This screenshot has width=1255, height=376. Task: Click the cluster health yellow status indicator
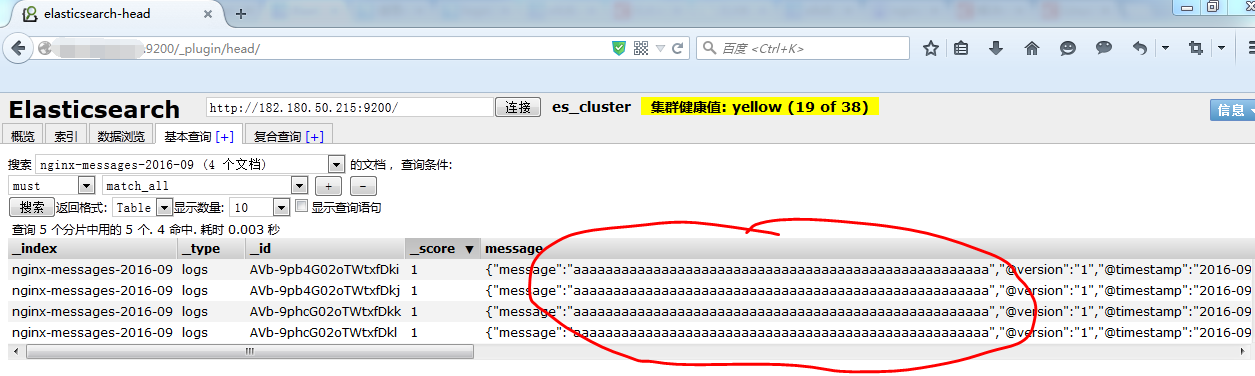[760, 107]
